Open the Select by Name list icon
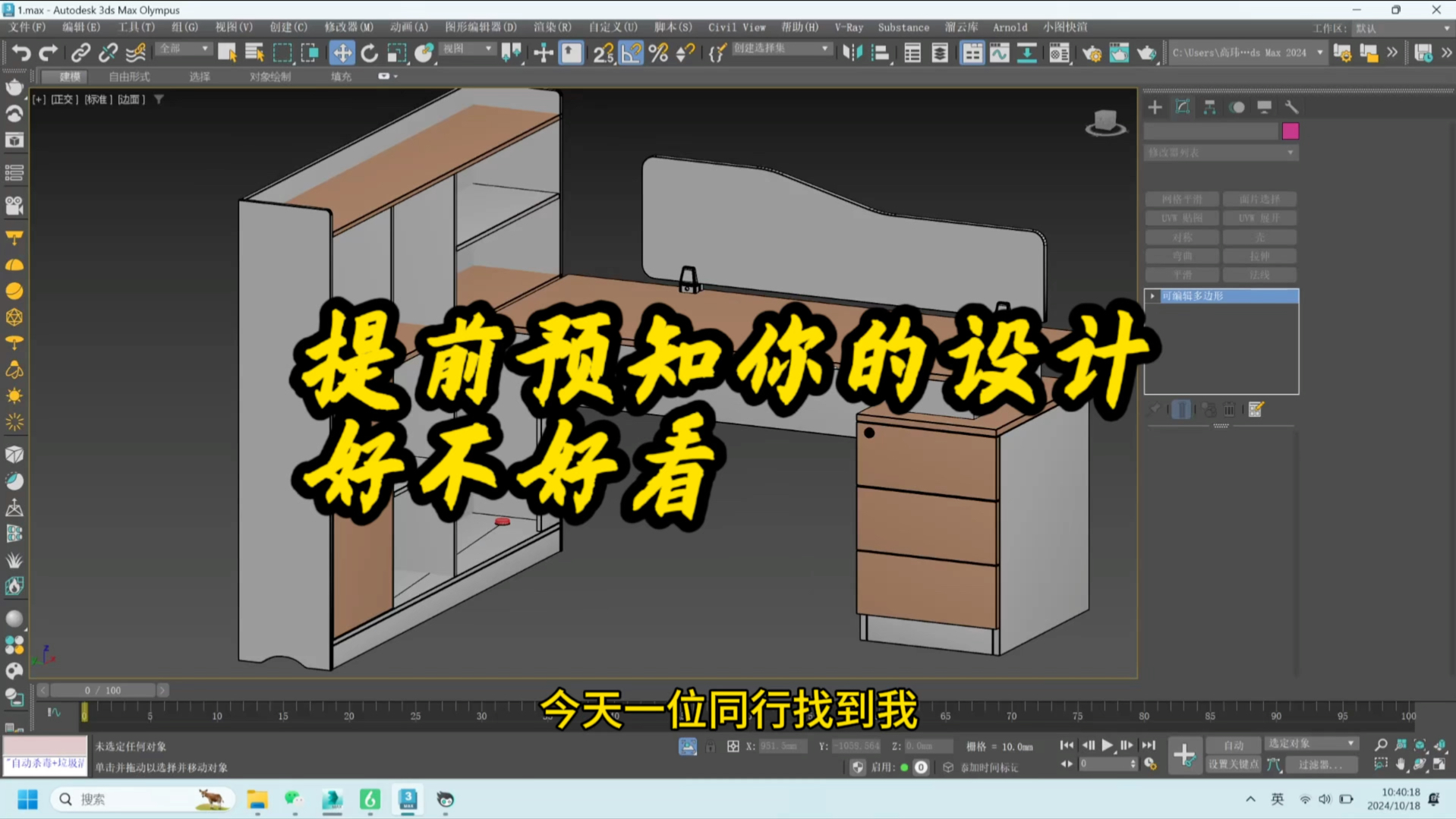This screenshot has height=819, width=1456. pyautogui.click(x=254, y=53)
